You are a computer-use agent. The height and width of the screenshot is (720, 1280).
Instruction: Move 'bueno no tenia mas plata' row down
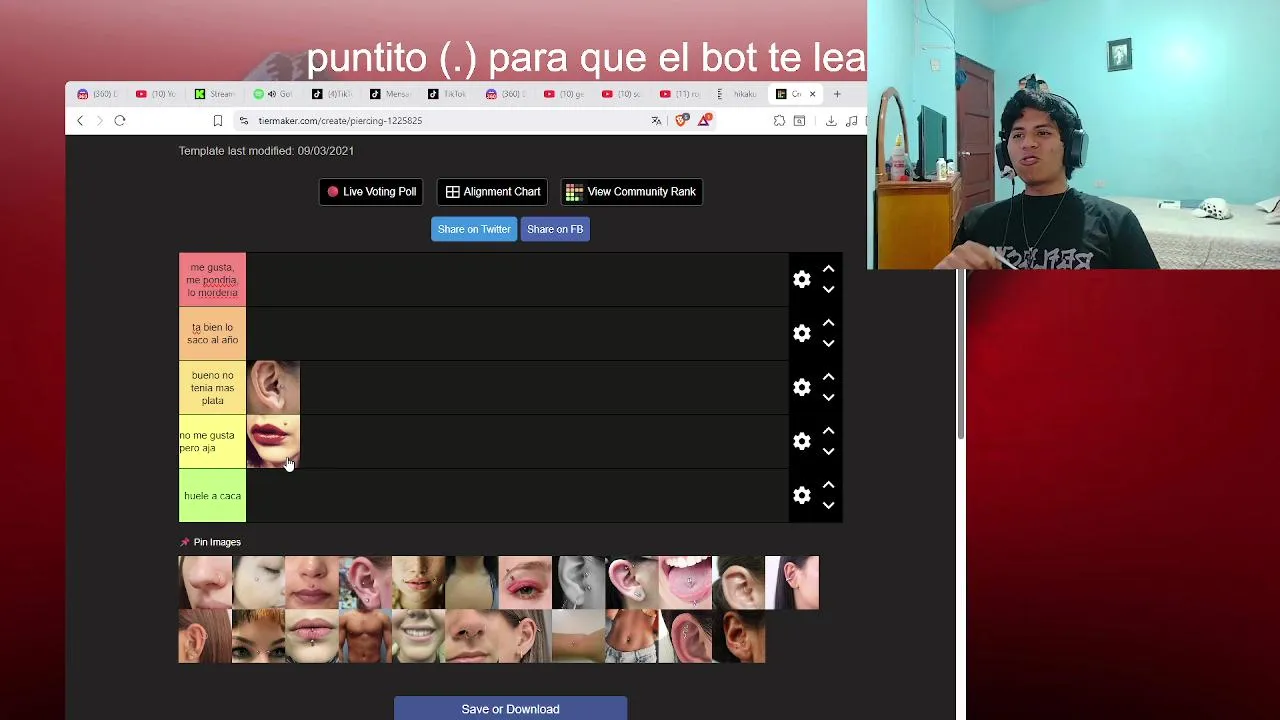[x=828, y=398]
